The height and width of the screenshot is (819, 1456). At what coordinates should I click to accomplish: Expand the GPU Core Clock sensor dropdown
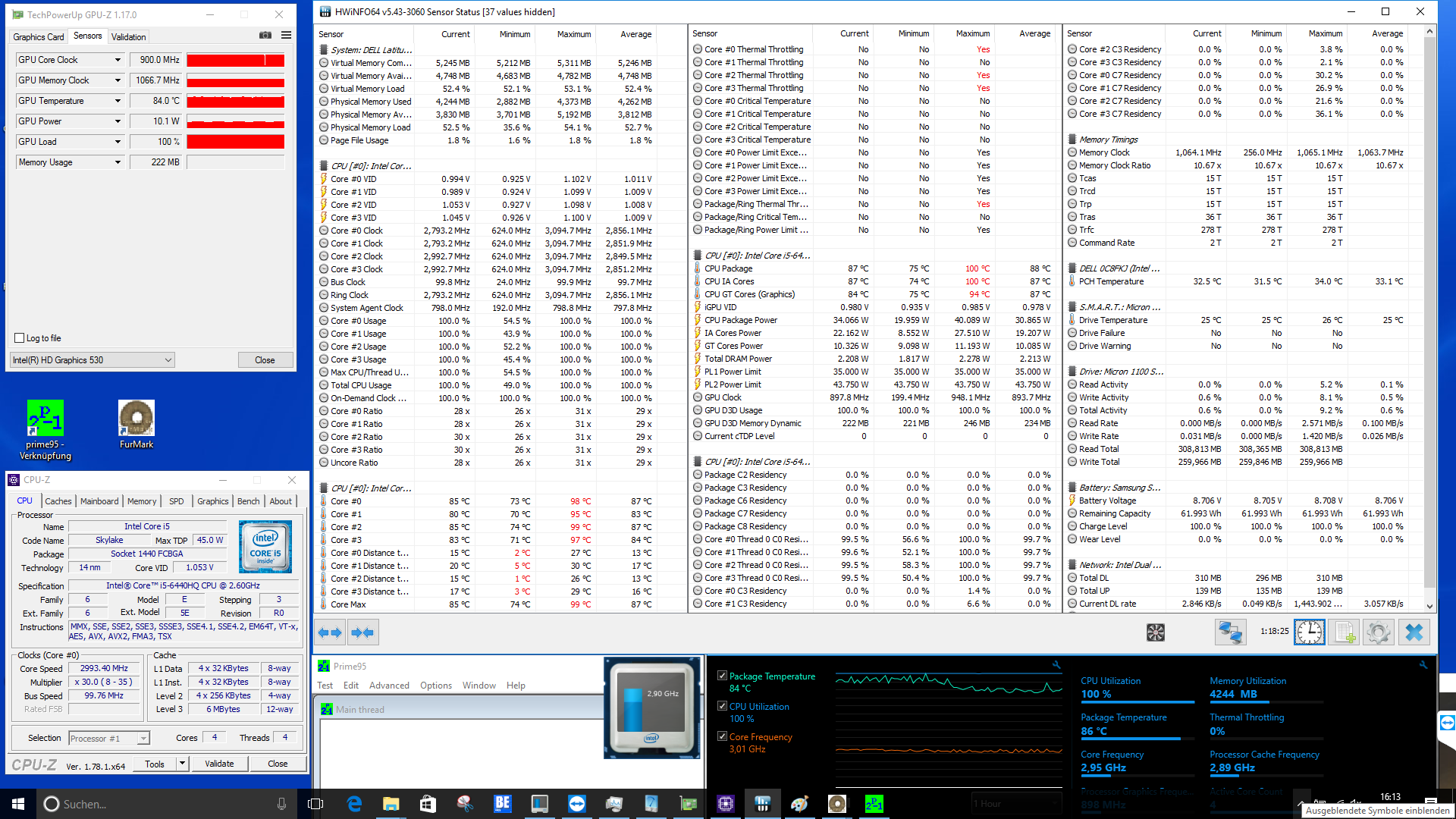coord(118,60)
